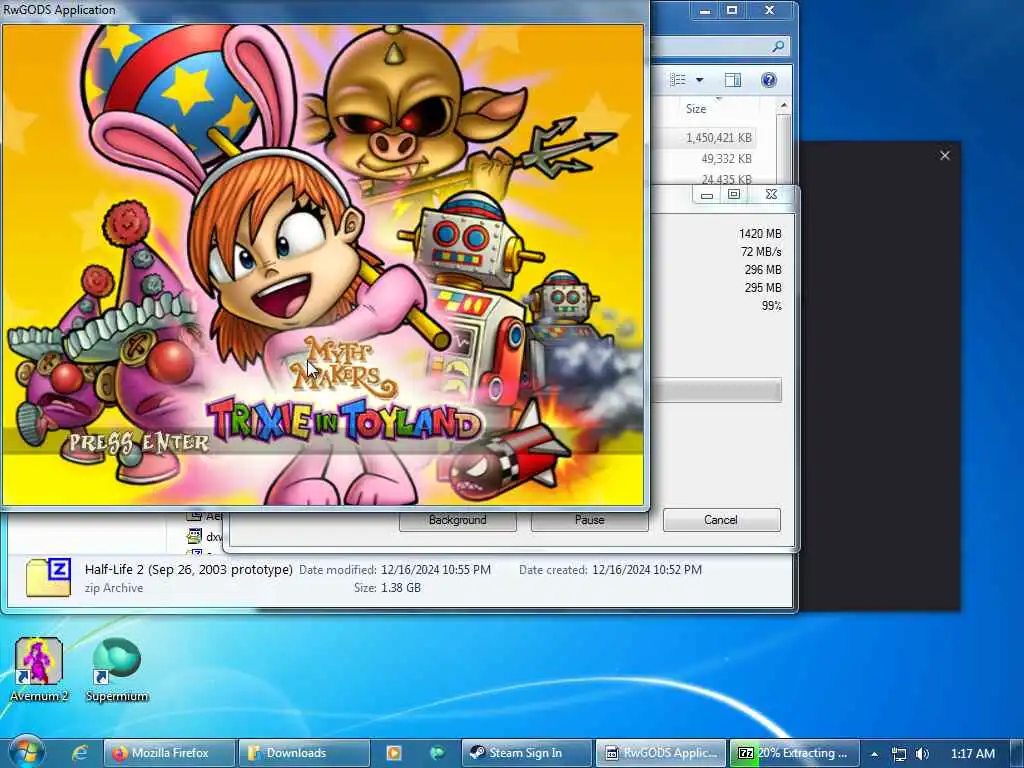Click the Explorer scroll up arrow
Image resolution: width=1024 pixels, height=768 pixels.
784,105
